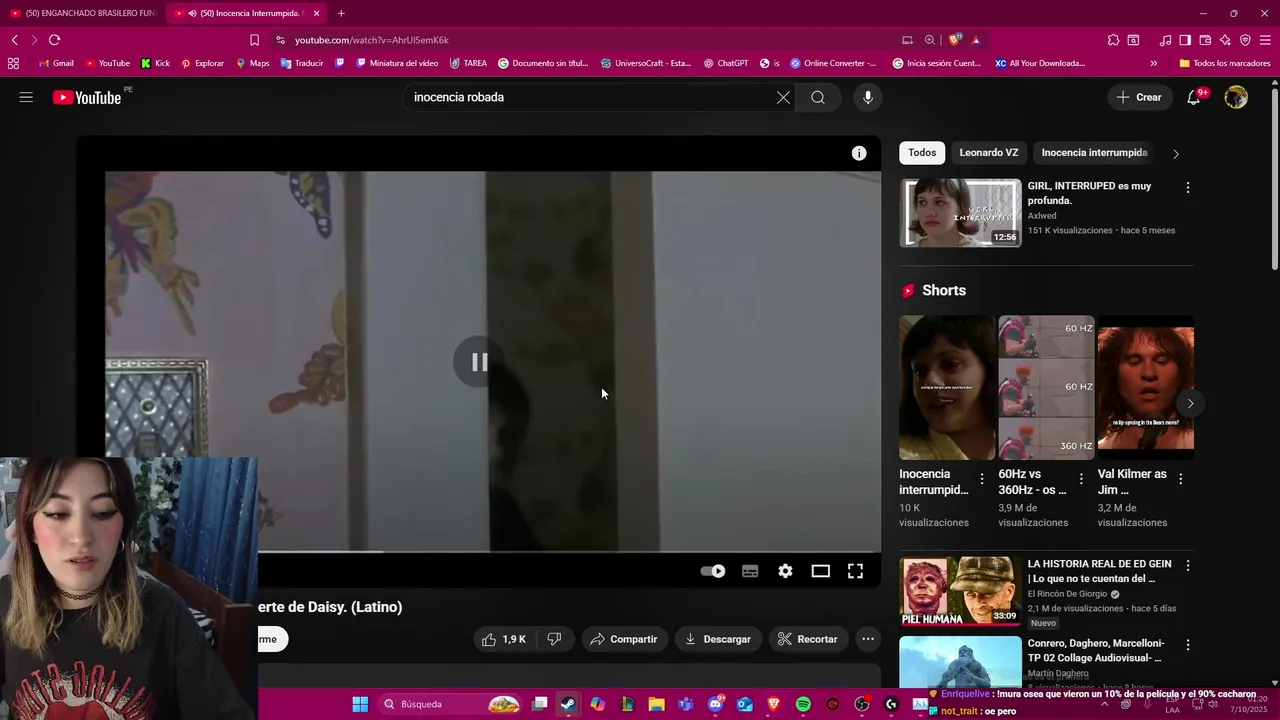Click the Crear button
This screenshot has height=720, width=1280.
click(1139, 97)
